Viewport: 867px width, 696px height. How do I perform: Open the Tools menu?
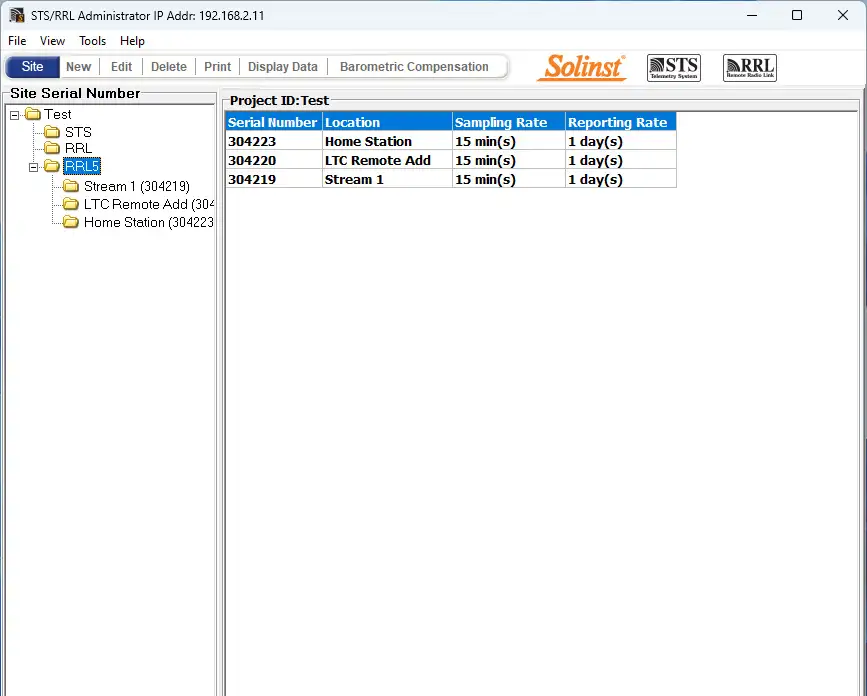coord(93,41)
